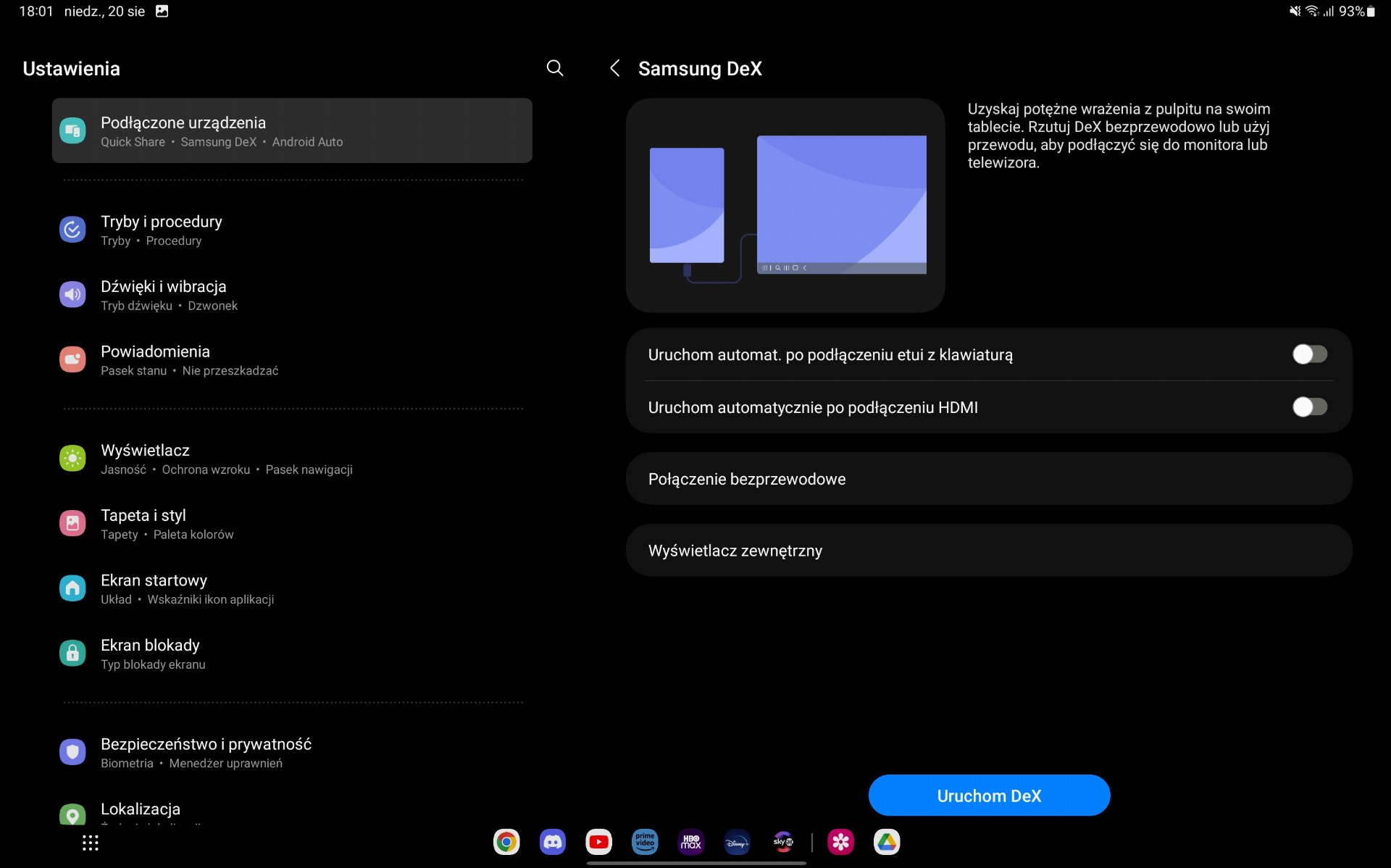Go back using the Samsung DeX arrow
Screen dimensions: 1391x868
coord(614,68)
